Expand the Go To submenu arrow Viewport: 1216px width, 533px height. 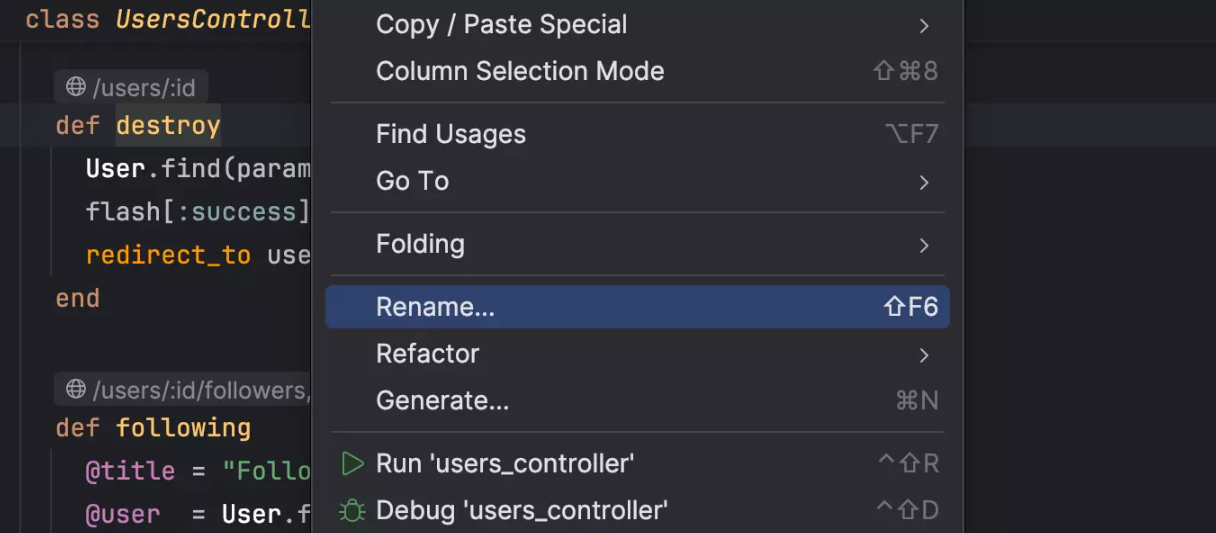[924, 182]
